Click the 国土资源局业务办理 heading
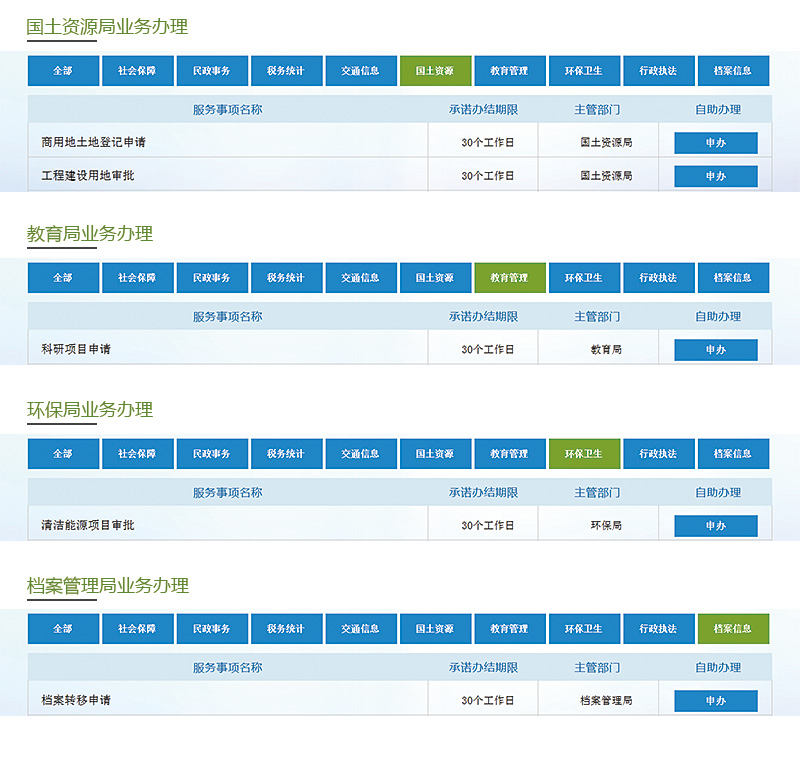Viewport: 800px width, 763px height. click(x=107, y=27)
